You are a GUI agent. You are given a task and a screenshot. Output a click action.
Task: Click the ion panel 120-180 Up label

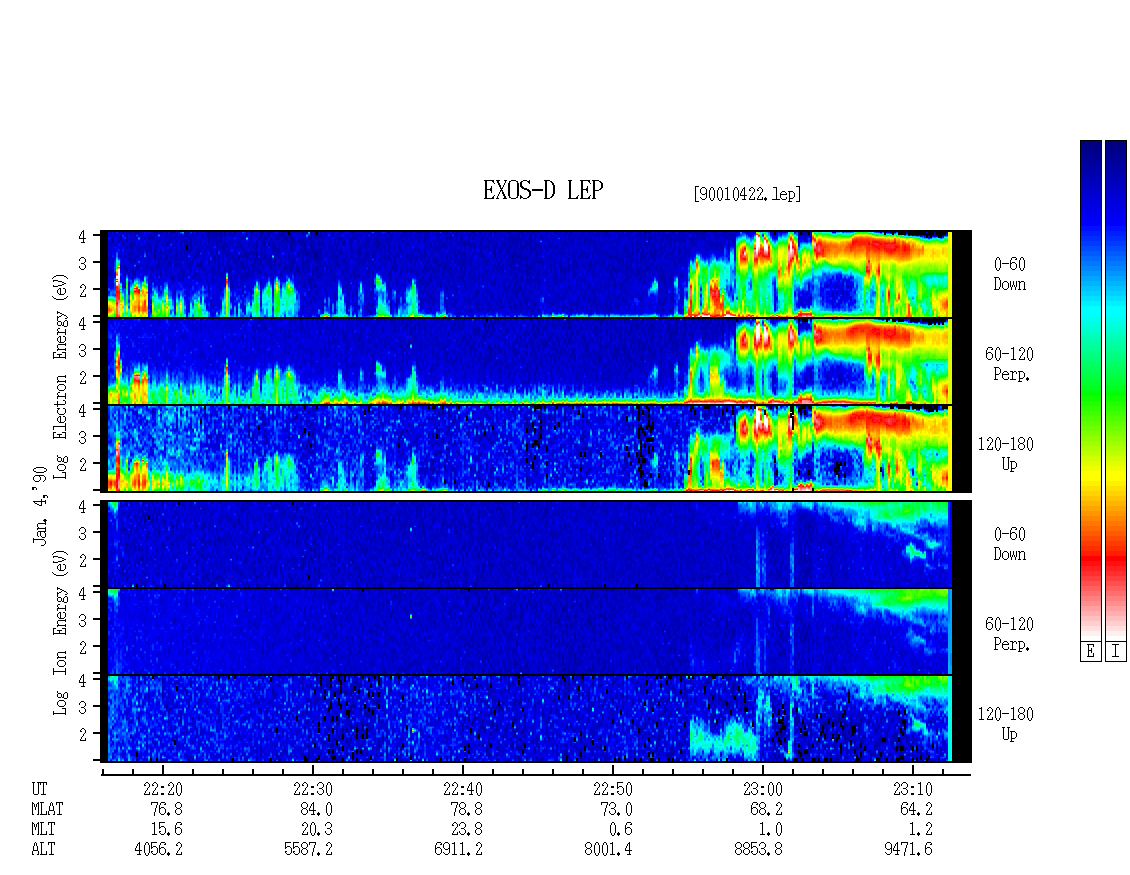[1005, 724]
